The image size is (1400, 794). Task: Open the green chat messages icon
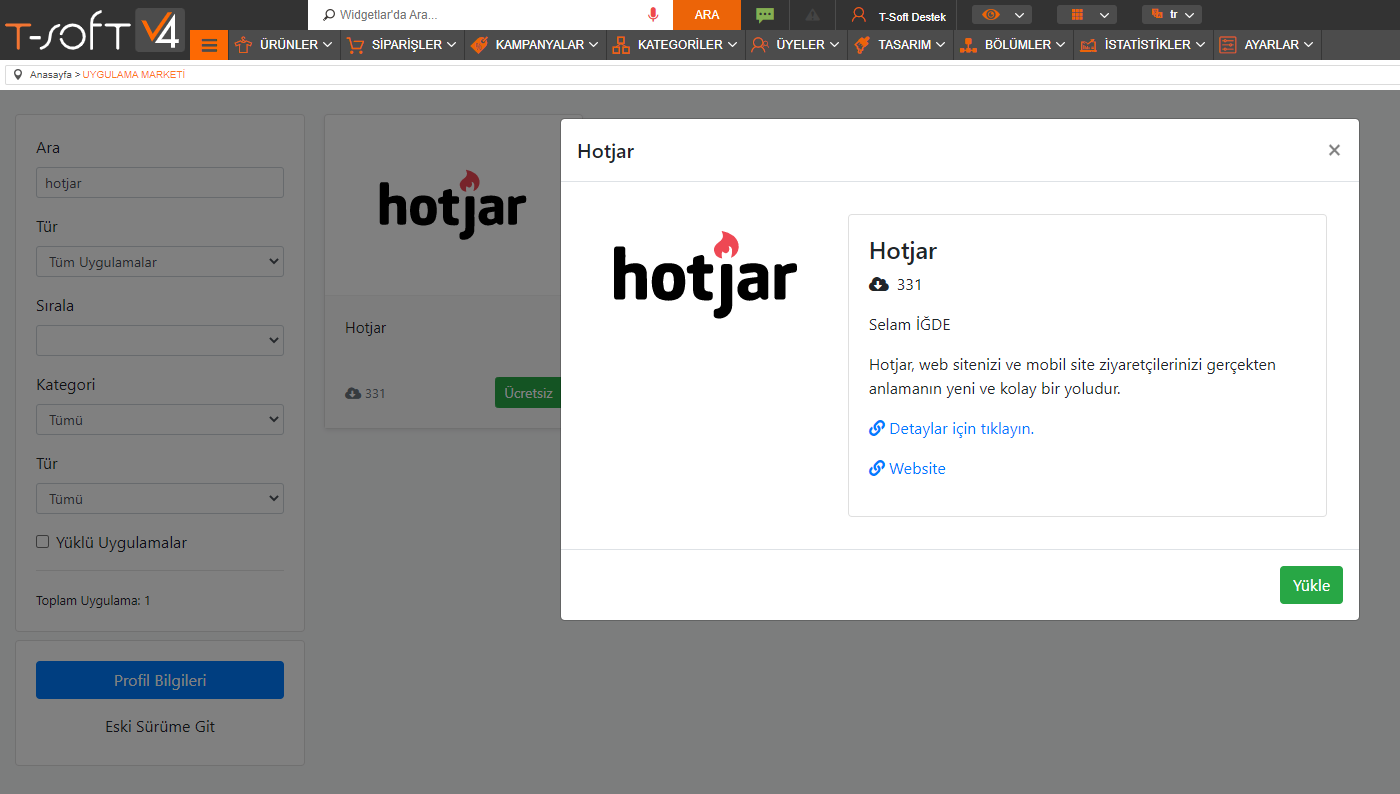click(765, 15)
